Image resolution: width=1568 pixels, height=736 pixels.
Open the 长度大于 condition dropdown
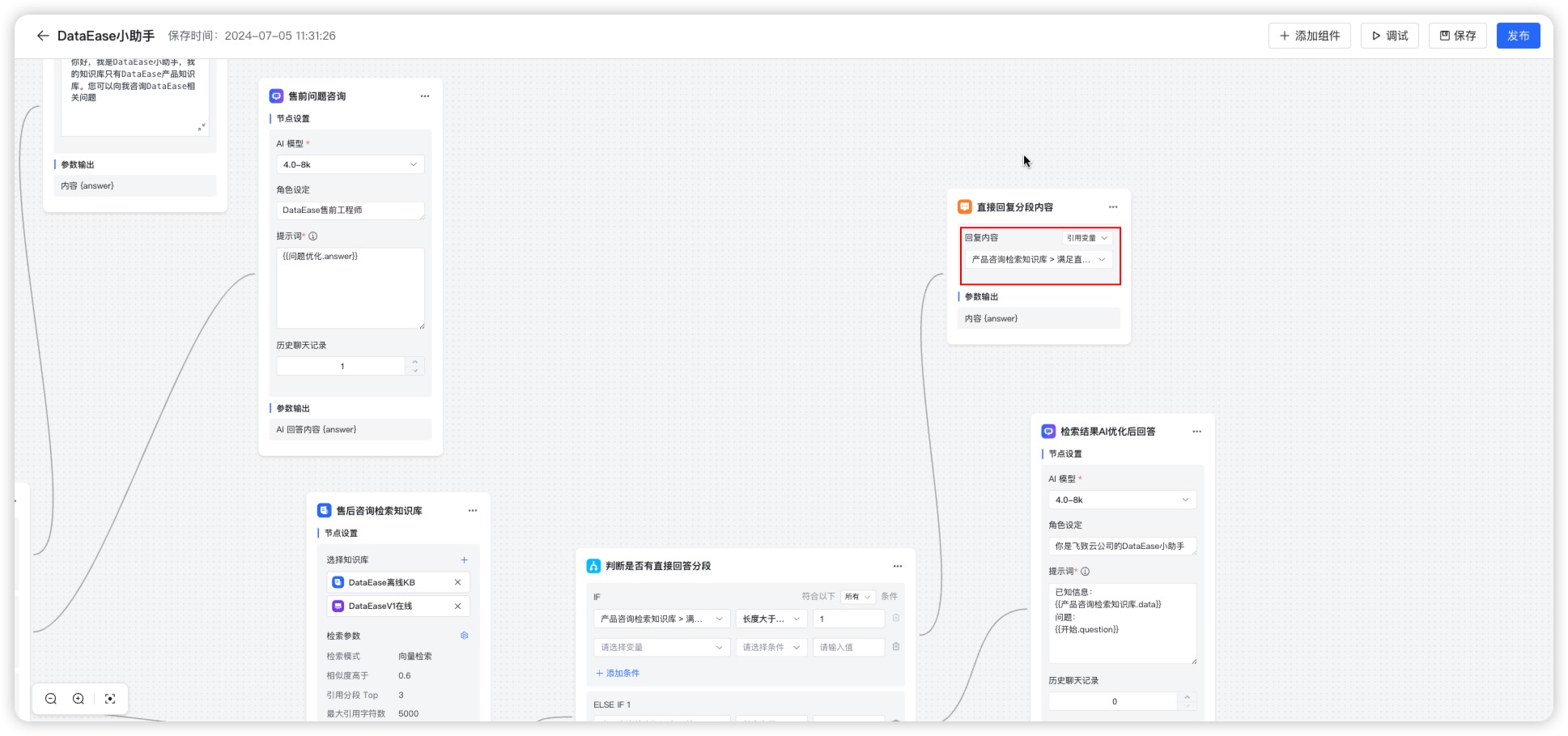[771, 619]
